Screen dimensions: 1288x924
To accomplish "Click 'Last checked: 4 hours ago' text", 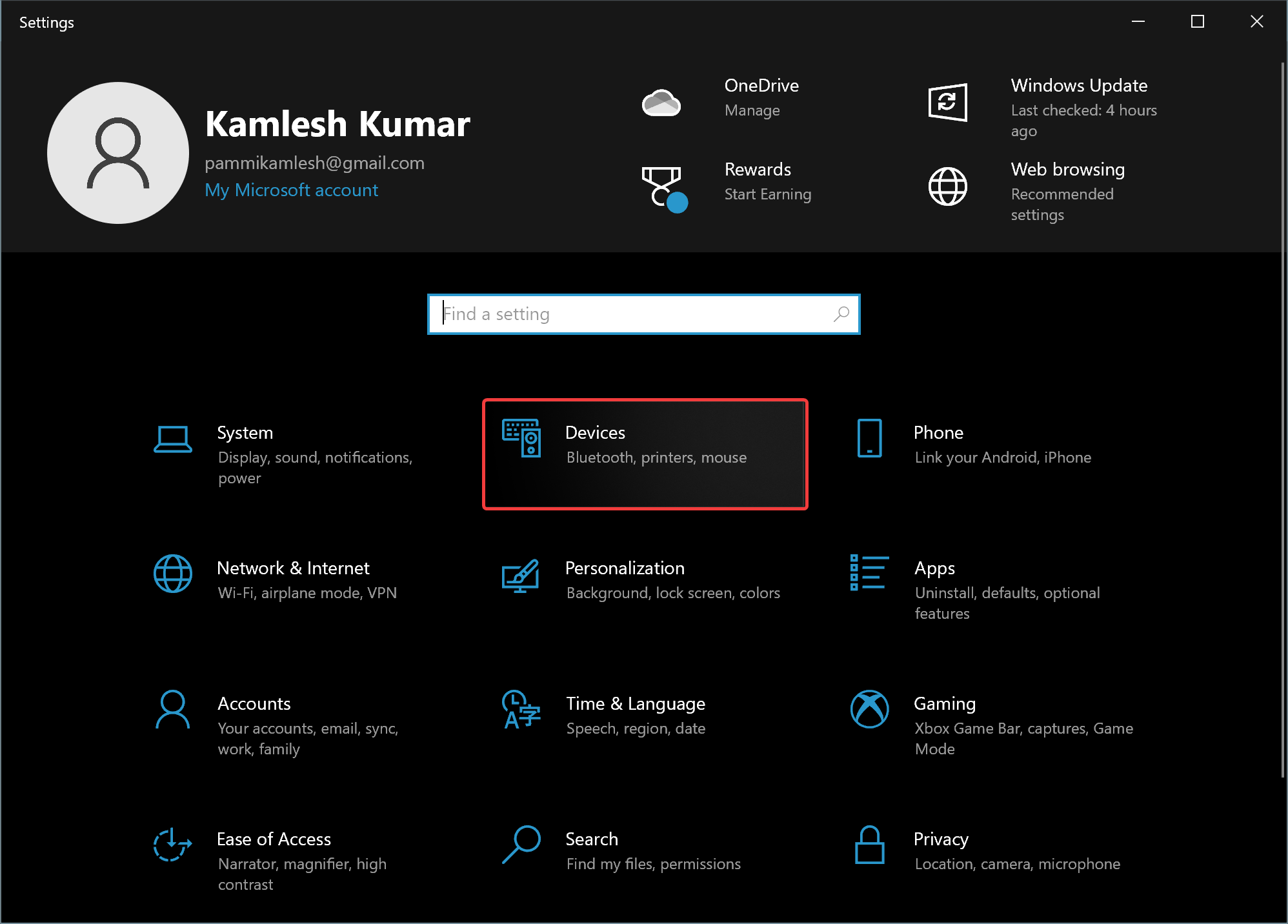I will (x=1084, y=121).
